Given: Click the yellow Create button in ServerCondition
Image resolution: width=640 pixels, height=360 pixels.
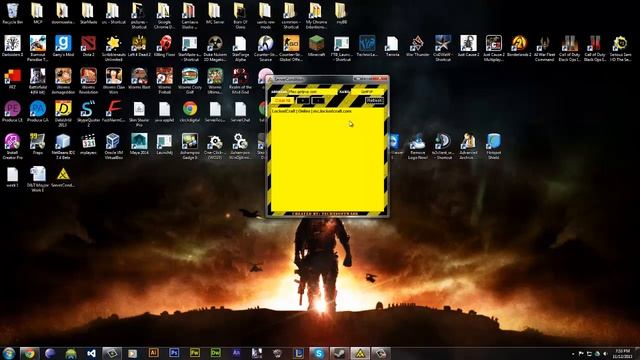Looking at the screenshot, I should click(282, 100).
